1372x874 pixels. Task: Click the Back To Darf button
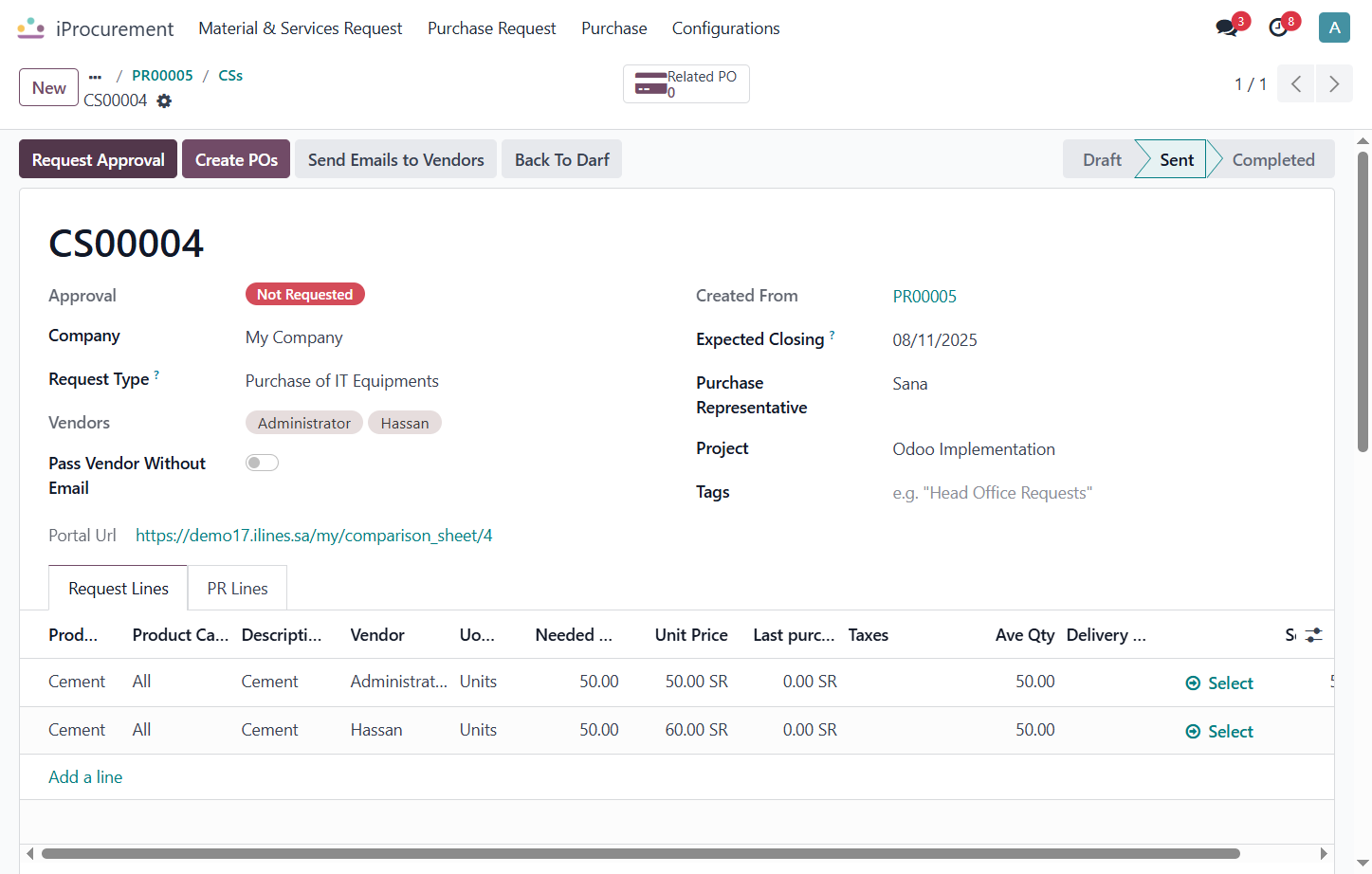pyautogui.click(x=561, y=159)
